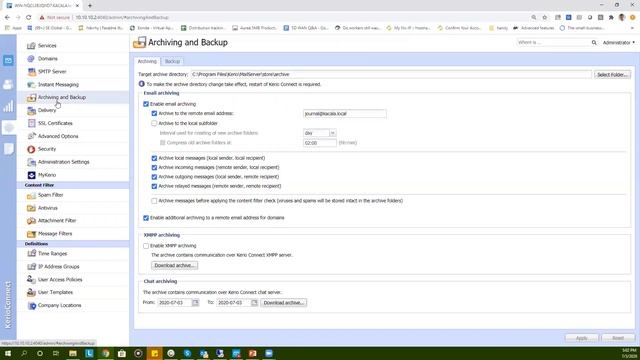Click search magnifier in Where is box

594,42
